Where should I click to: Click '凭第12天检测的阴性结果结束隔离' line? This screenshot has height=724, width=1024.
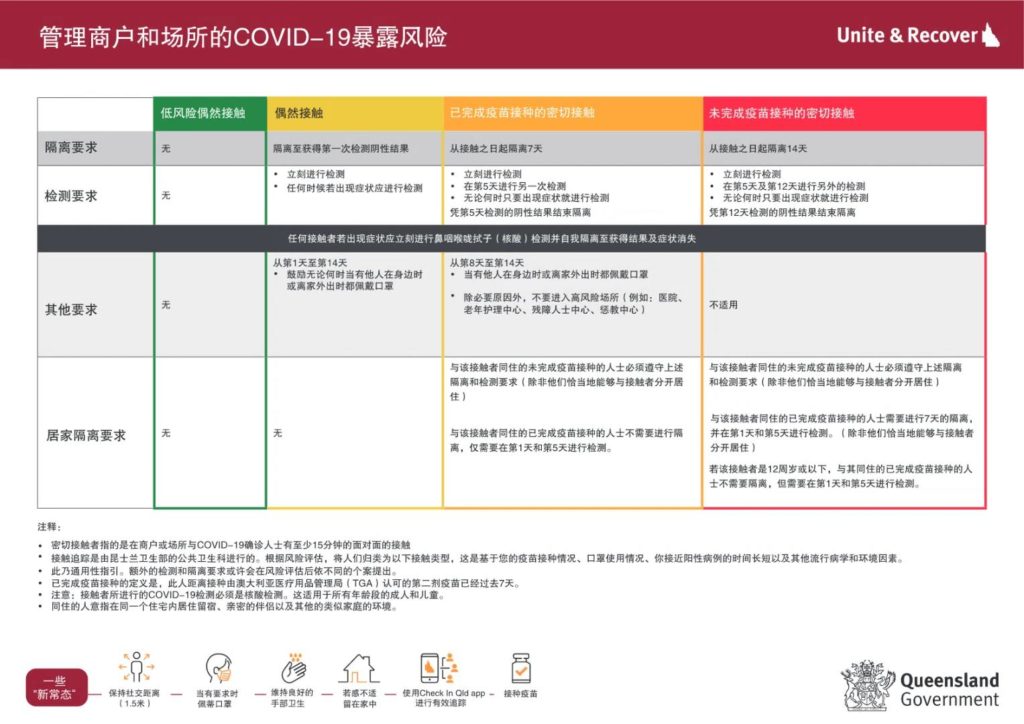pyautogui.click(x=782, y=212)
